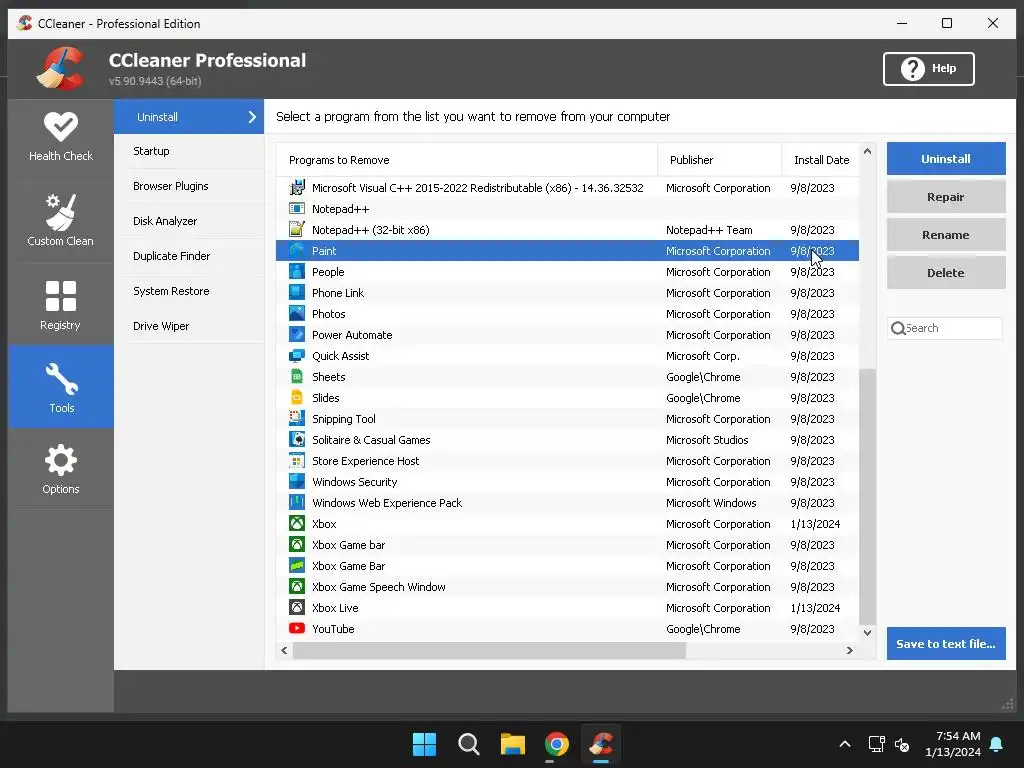Click the Xbox Game Speech Window icon

click(296, 587)
